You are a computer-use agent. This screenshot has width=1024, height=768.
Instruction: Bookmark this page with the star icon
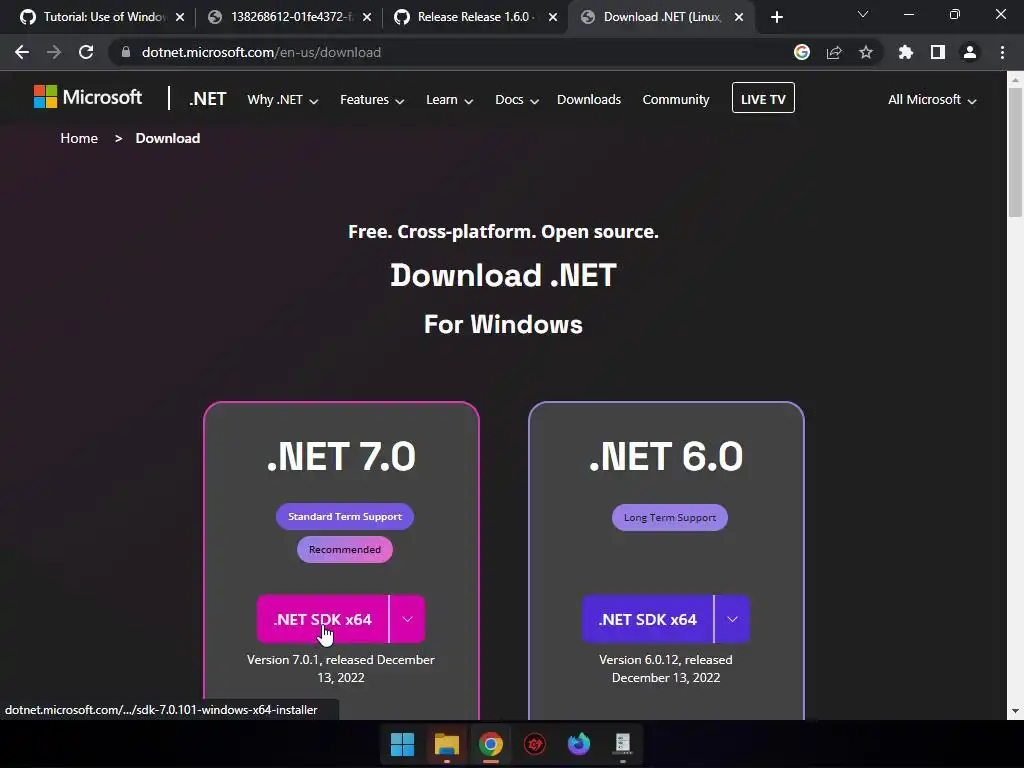[x=866, y=52]
